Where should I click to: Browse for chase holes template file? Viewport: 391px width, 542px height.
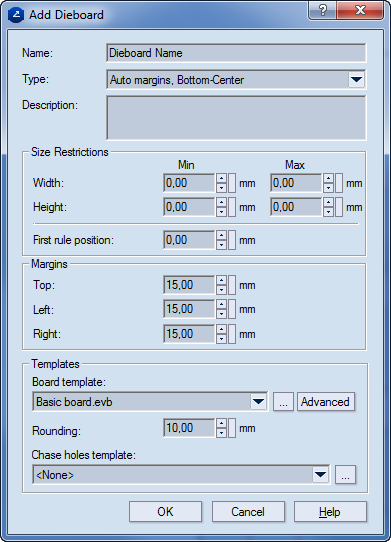point(345,474)
